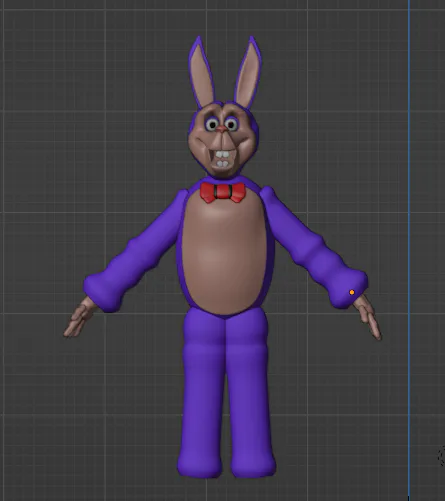Click the rabbit's pink nose
Viewport: 445px width, 501px height.
point(222,128)
